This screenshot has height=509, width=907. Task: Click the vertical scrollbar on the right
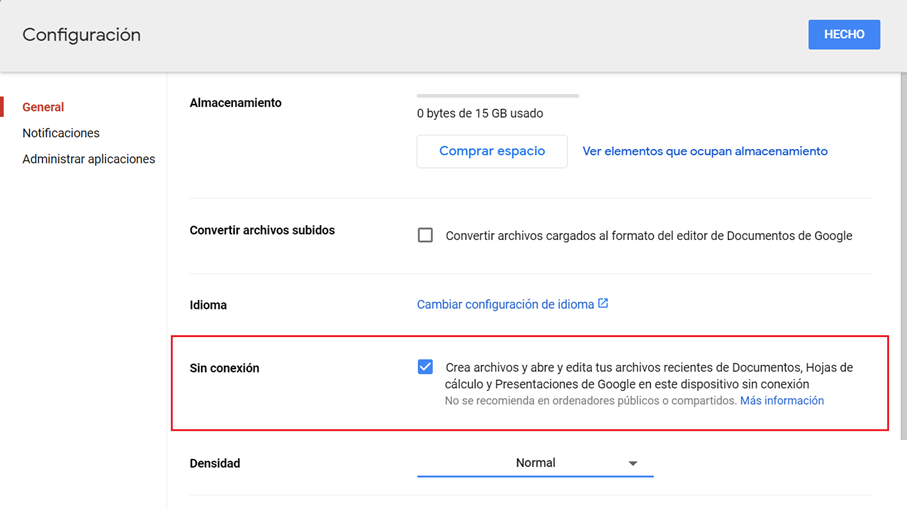pyautogui.click(x=902, y=250)
